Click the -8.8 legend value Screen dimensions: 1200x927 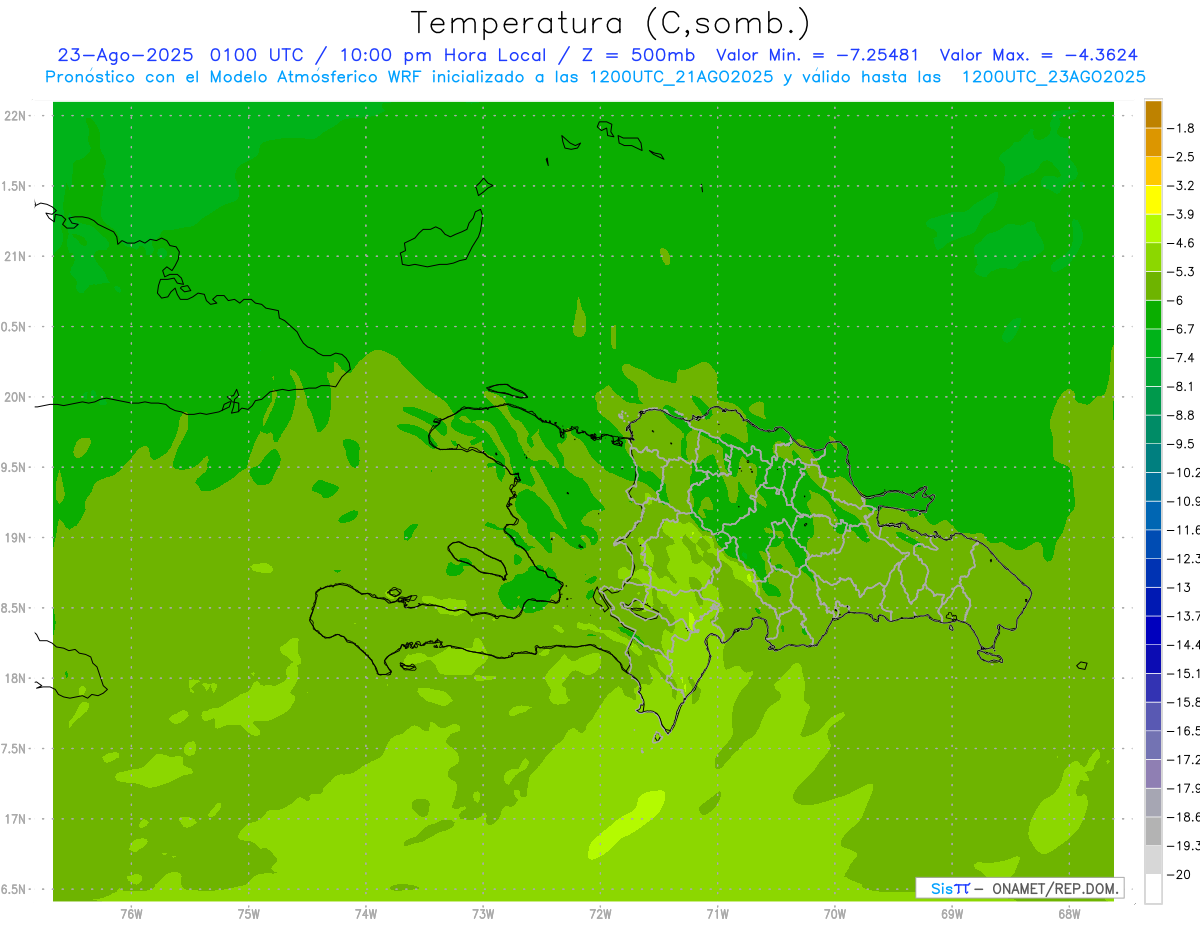coord(1181,415)
